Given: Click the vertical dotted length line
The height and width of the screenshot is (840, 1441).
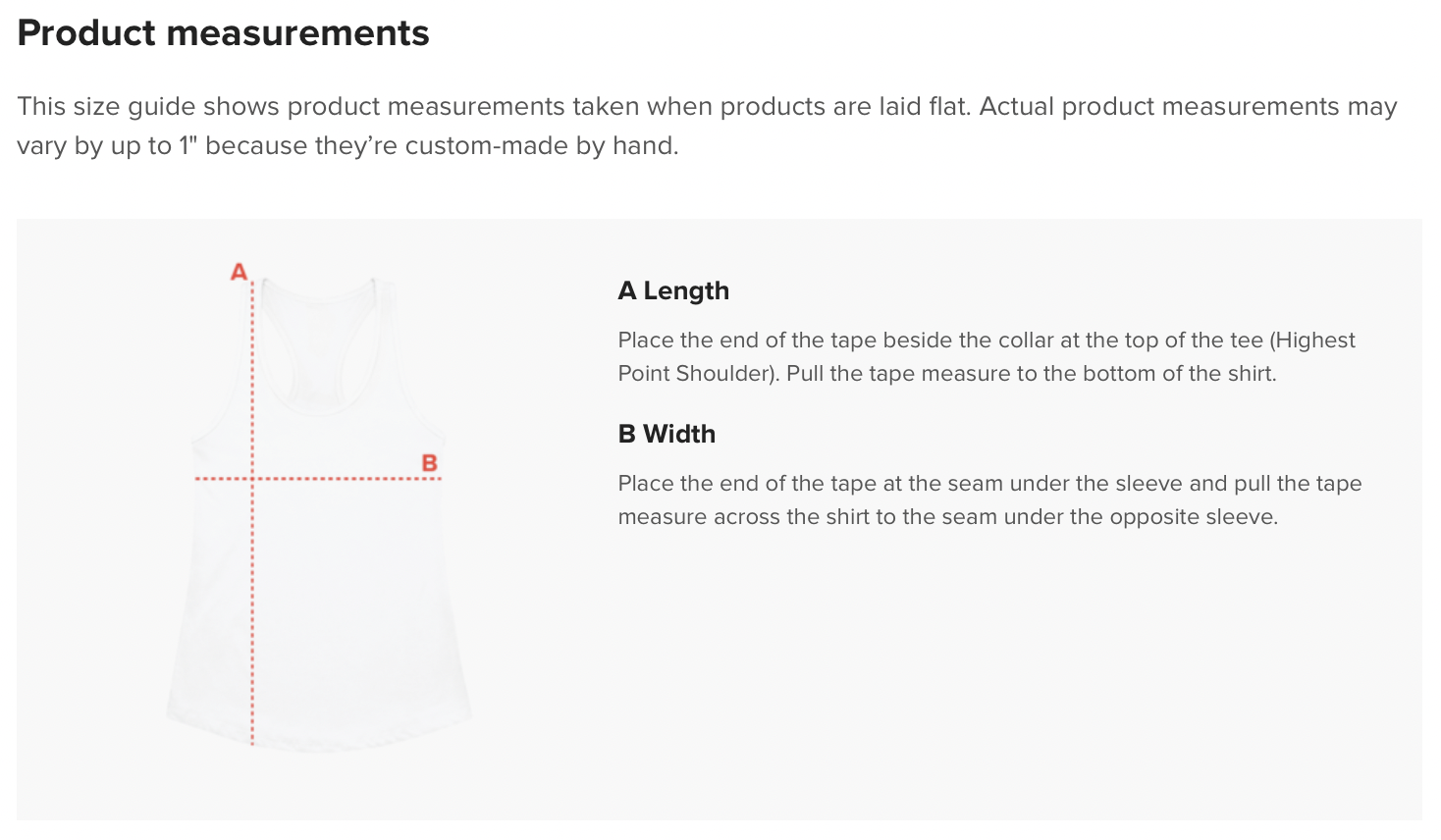Looking at the screenshot, I should pyautogui.click(x=252, y=608).
